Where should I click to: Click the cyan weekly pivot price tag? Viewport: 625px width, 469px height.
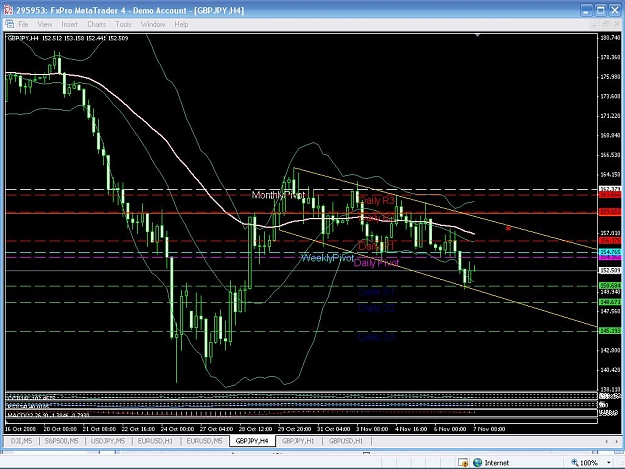610,252
